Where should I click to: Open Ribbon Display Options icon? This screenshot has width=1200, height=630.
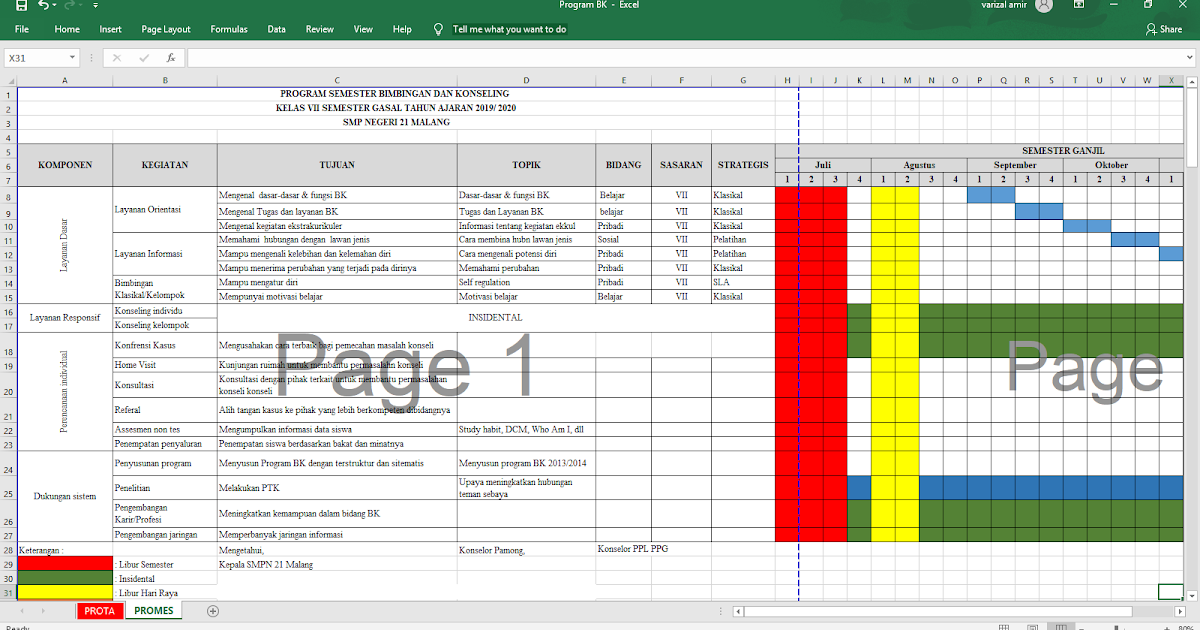[1079, 5]
